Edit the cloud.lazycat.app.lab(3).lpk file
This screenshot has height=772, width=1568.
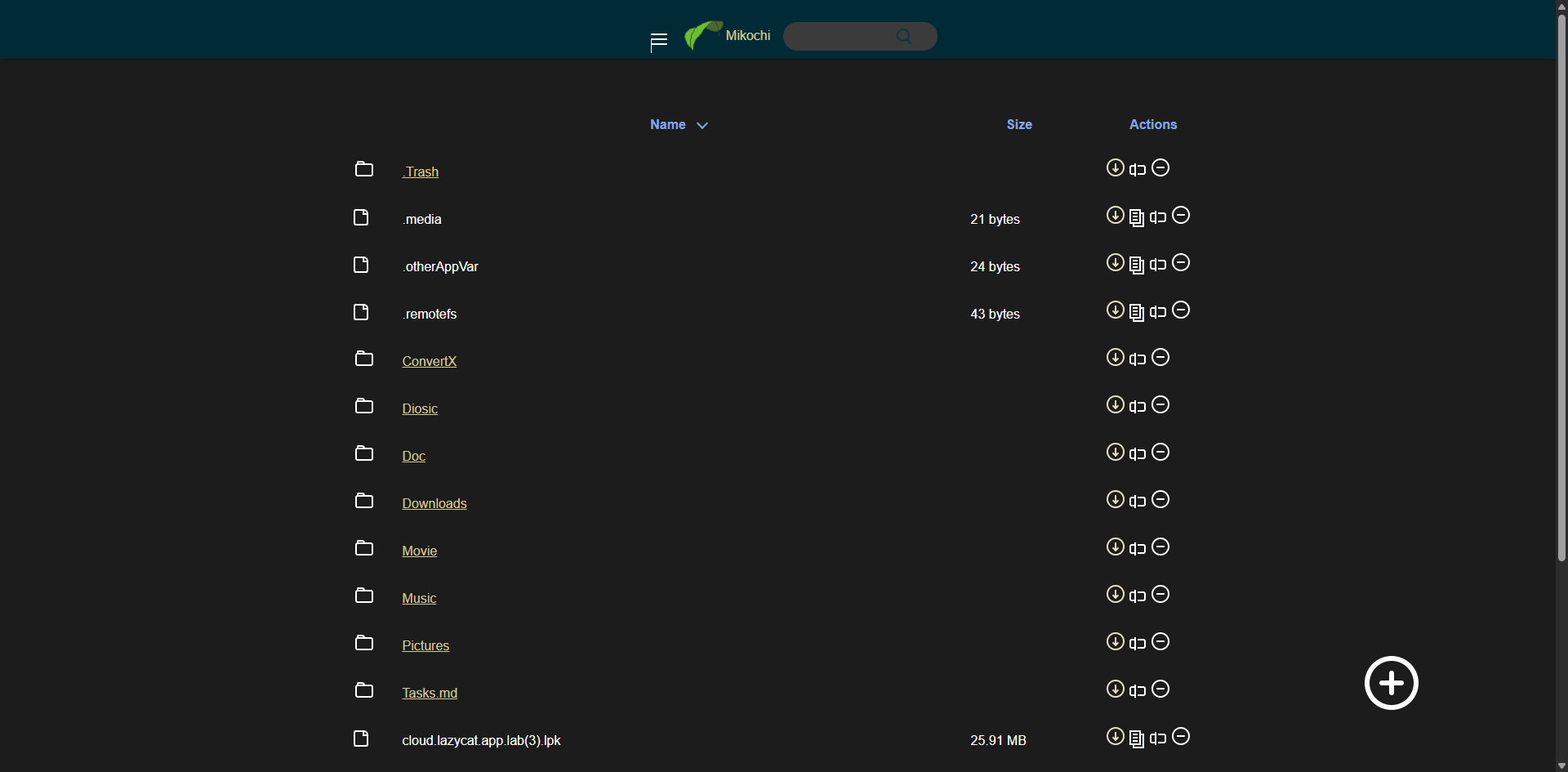(x=1137, y=739)
